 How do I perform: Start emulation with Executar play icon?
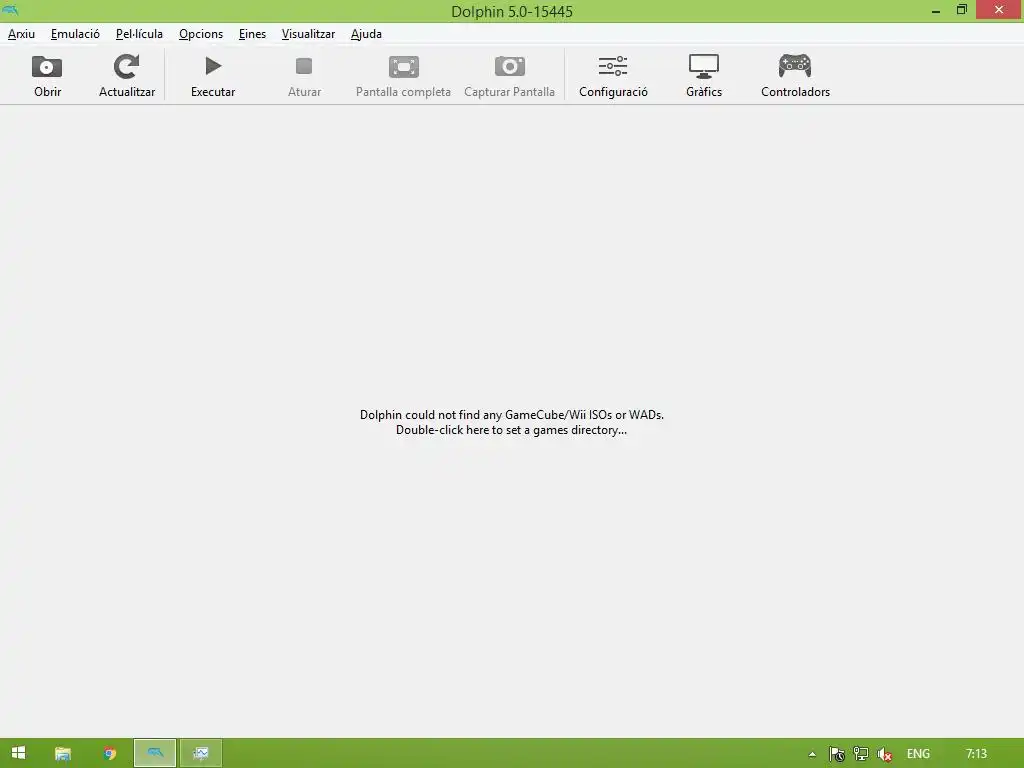coord(213,66)
